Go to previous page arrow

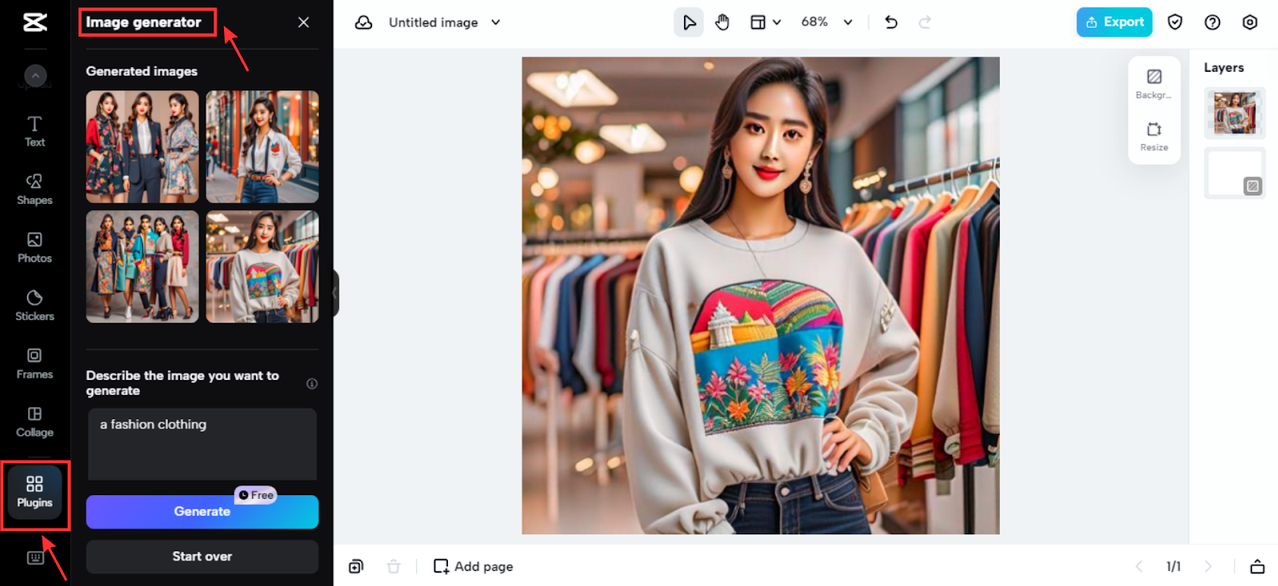point(1139,566)
